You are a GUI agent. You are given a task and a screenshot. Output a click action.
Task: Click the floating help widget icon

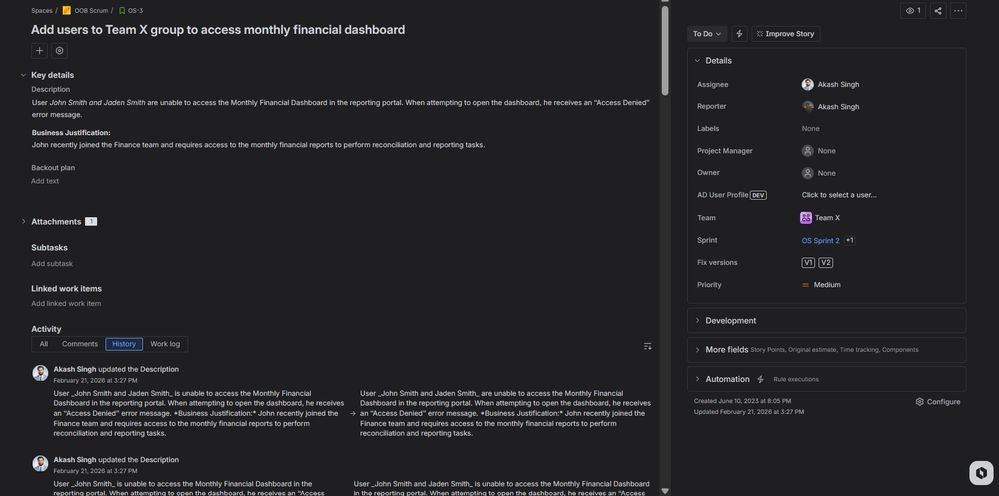coord(981,473)
